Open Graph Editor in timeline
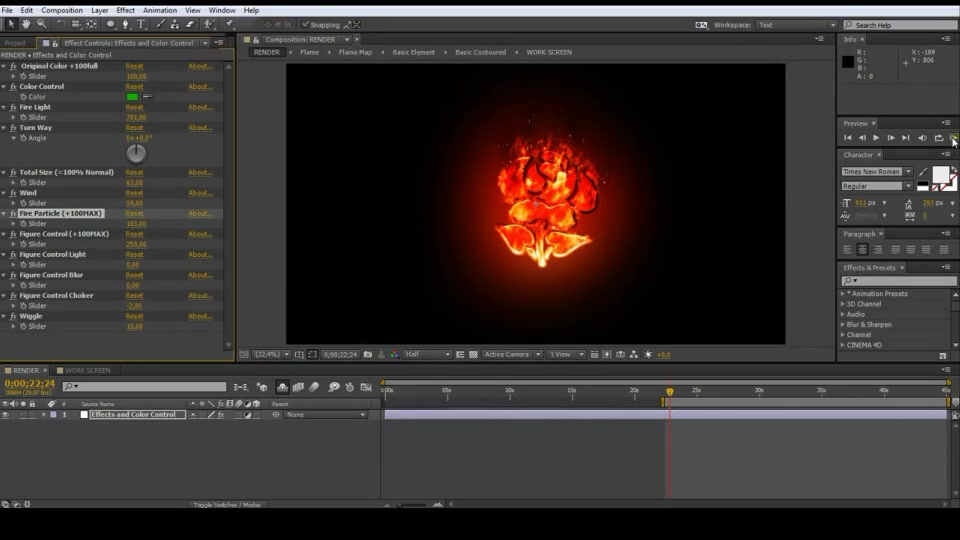The height and width of the screenshot is (540, 960). (x=366, y=387)
